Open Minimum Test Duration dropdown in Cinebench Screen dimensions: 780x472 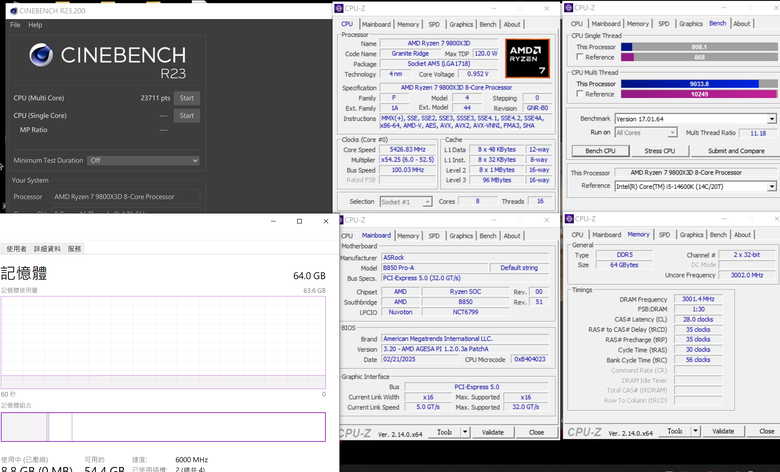[x=144, y=161]
